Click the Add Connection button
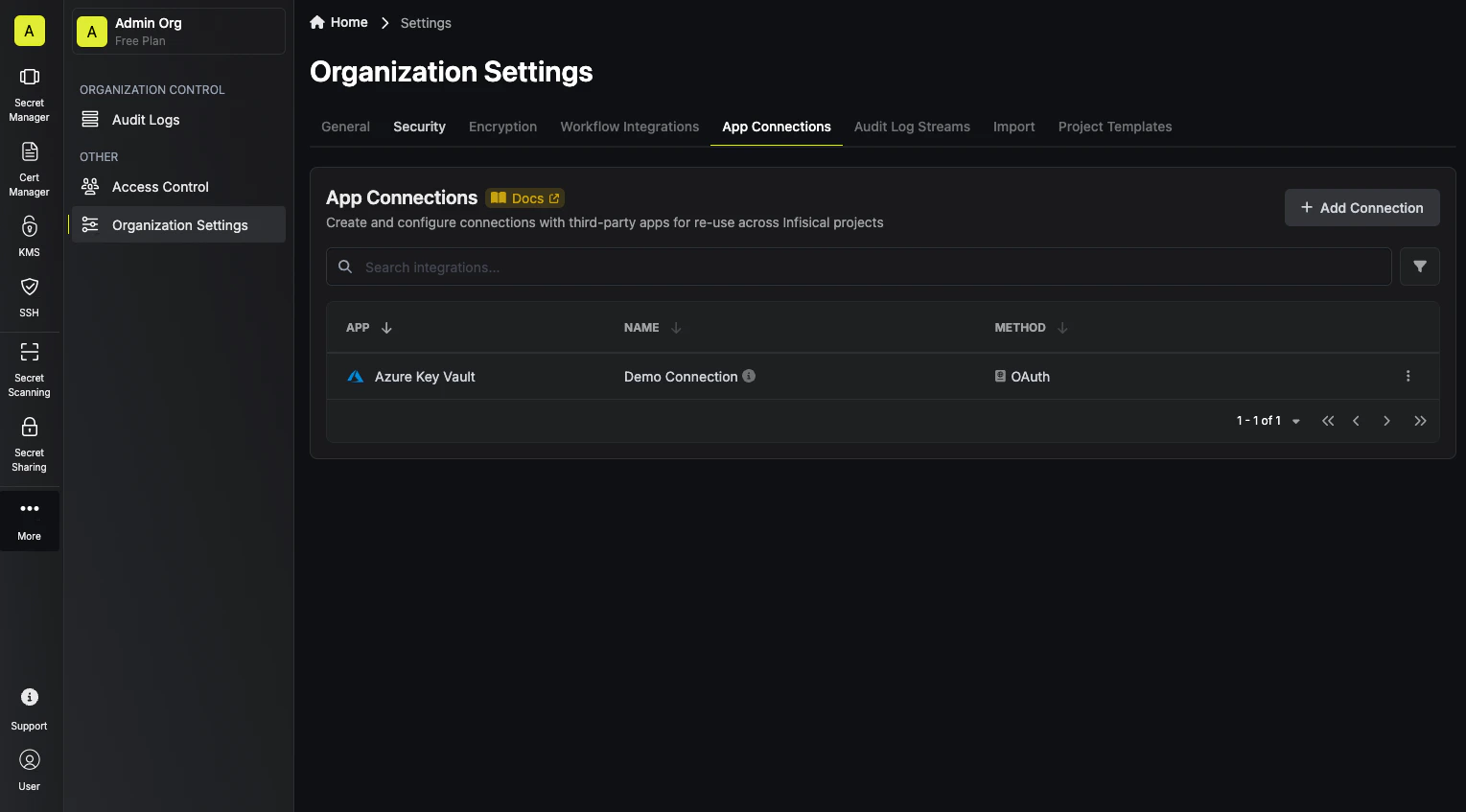Viewport: 1466px width, 812px height. pos(1361,208)
